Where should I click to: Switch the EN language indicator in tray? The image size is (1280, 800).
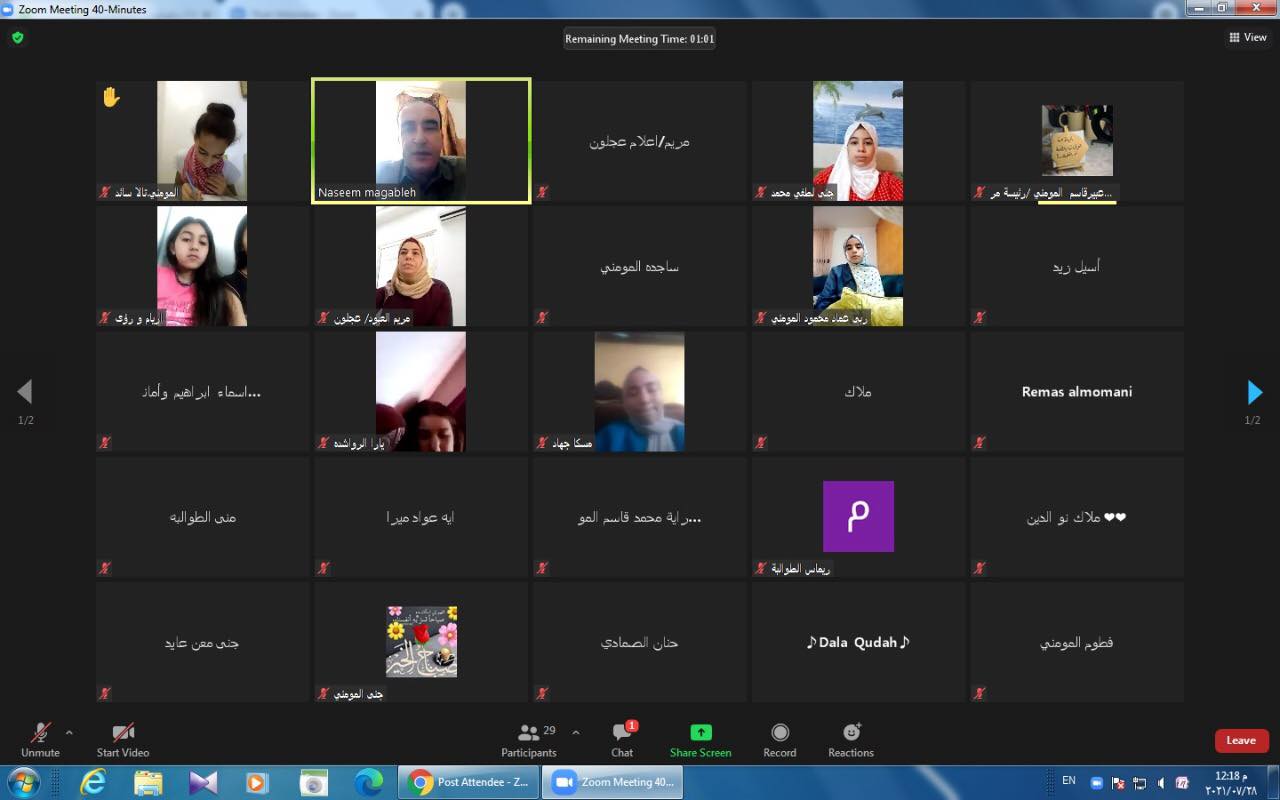[x=1068, y=780]
